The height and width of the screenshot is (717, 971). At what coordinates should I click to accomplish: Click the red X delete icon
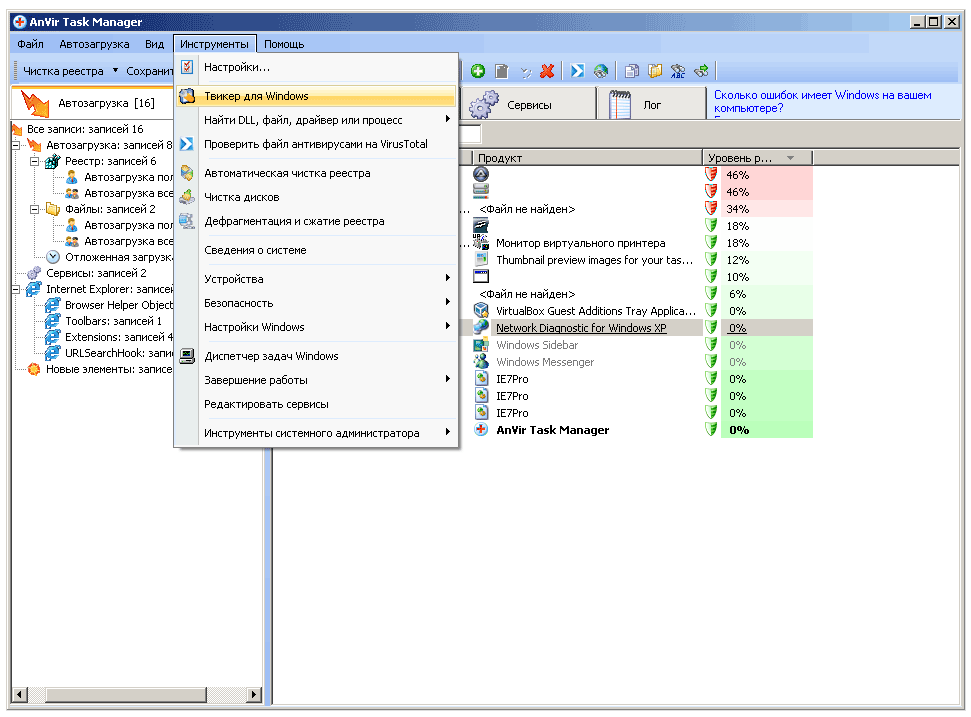(x=547, y=71)
